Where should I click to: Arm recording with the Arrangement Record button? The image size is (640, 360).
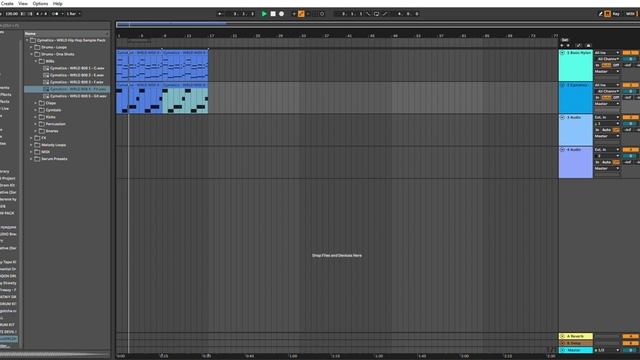click(282, 14)
